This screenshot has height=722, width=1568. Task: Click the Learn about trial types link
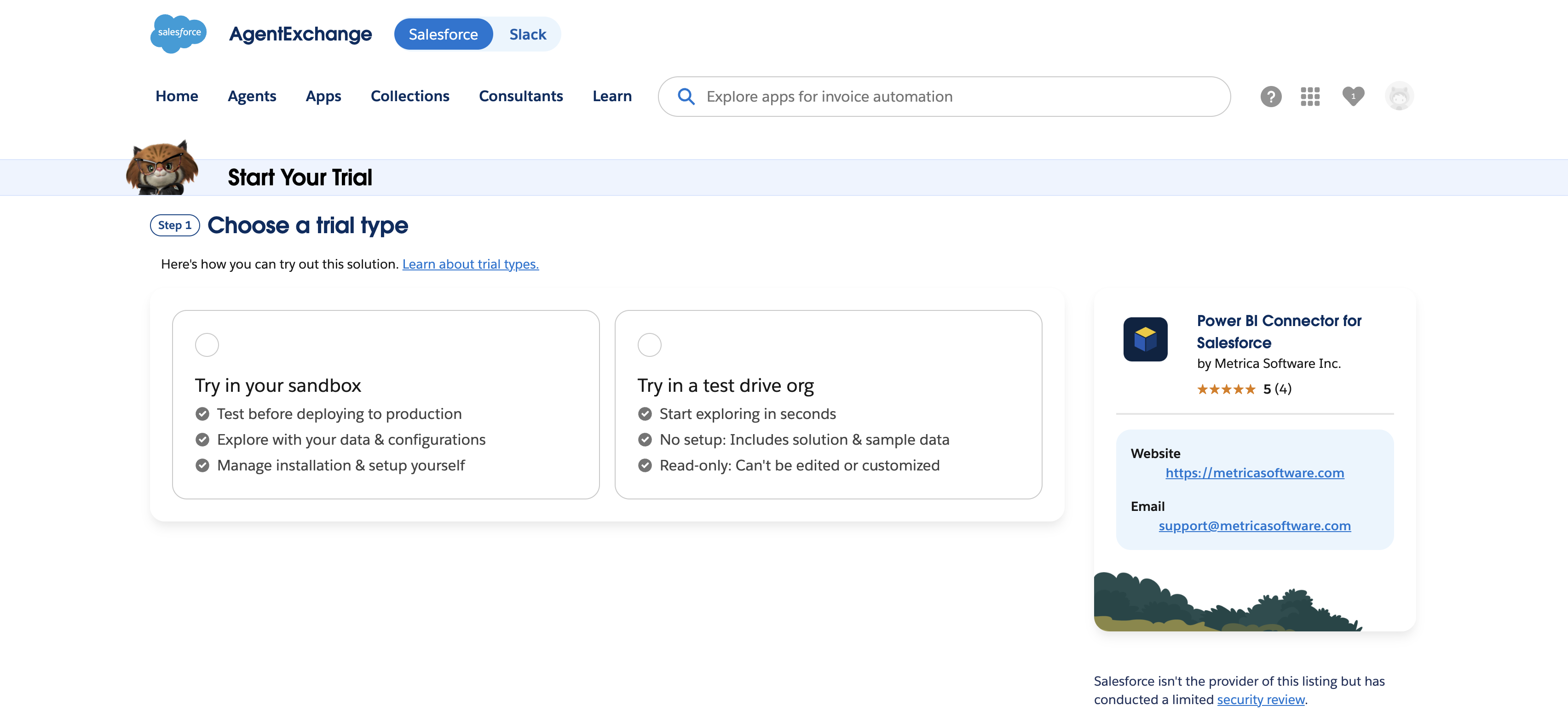471,264
